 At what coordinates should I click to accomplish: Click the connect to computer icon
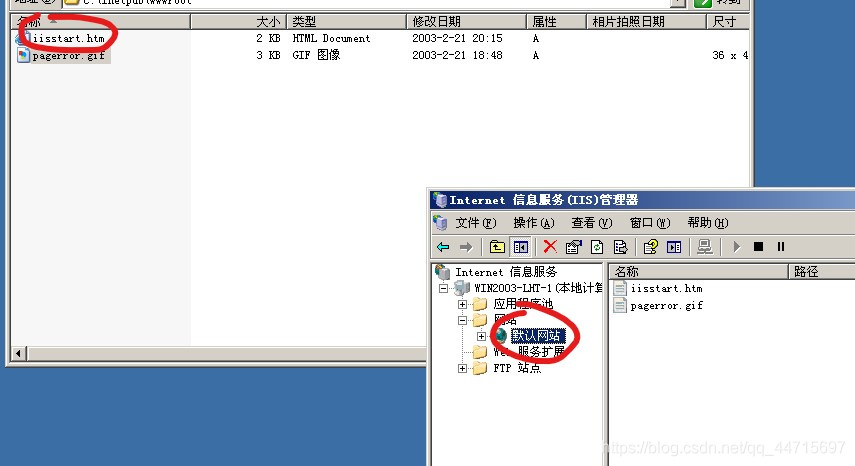(705, 247)
